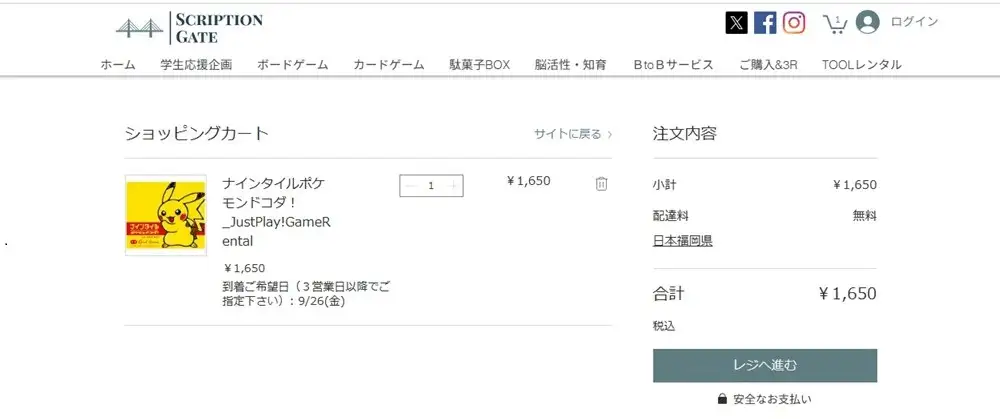Increase item quantity with plus button
1000x419 pixels.
[x=454, y=185]
